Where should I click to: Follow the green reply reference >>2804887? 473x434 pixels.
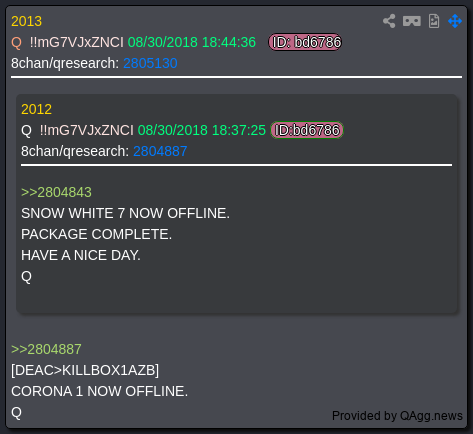(46, 349)
